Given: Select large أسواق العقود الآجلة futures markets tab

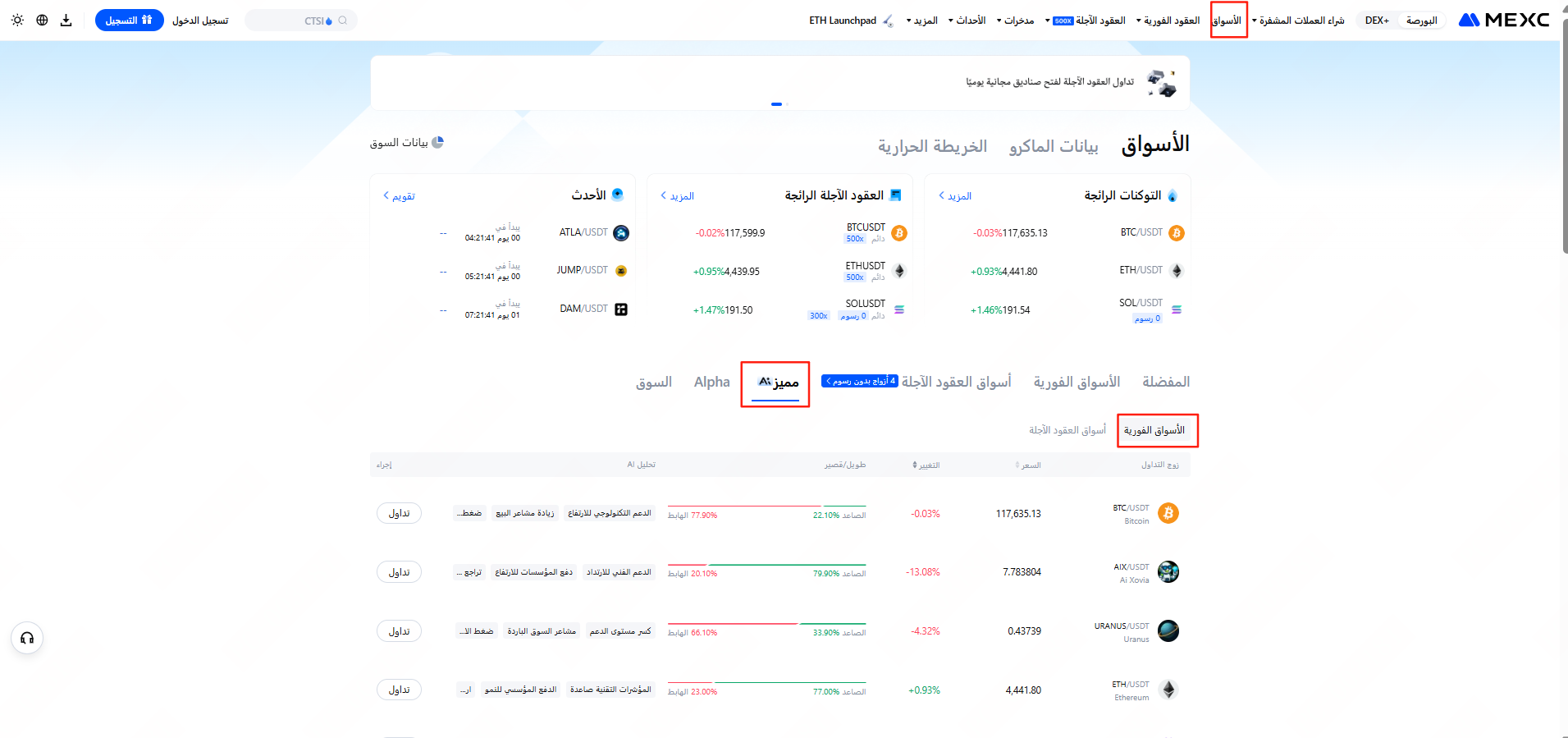Looking at the screenshot, I should point(956,382).
